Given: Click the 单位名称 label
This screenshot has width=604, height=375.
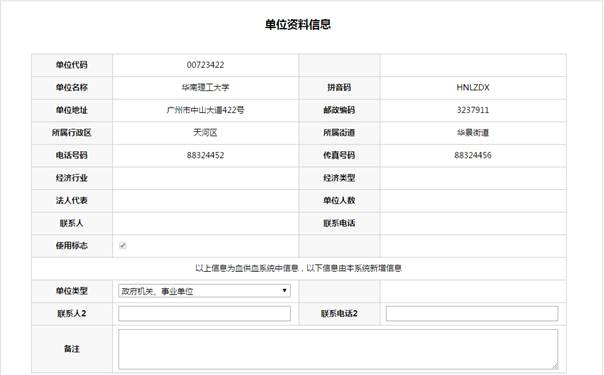Looking at the screenshot, I should tap(72, 87).
